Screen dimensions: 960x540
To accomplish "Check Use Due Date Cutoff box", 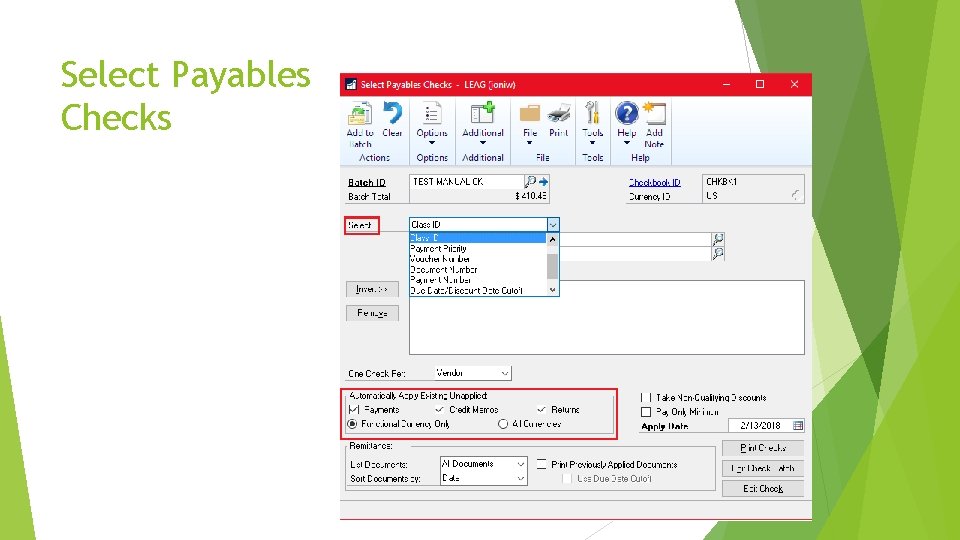I will (x=567, y=479).
